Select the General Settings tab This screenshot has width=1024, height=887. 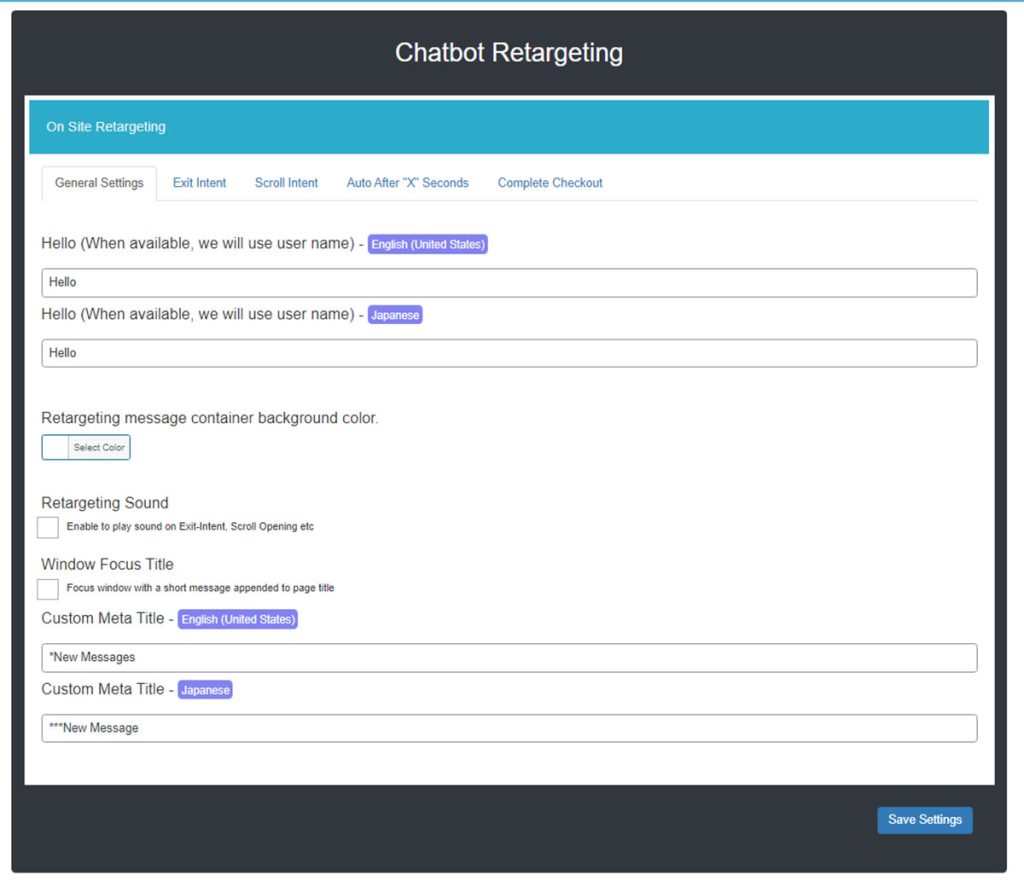[98, 183]
